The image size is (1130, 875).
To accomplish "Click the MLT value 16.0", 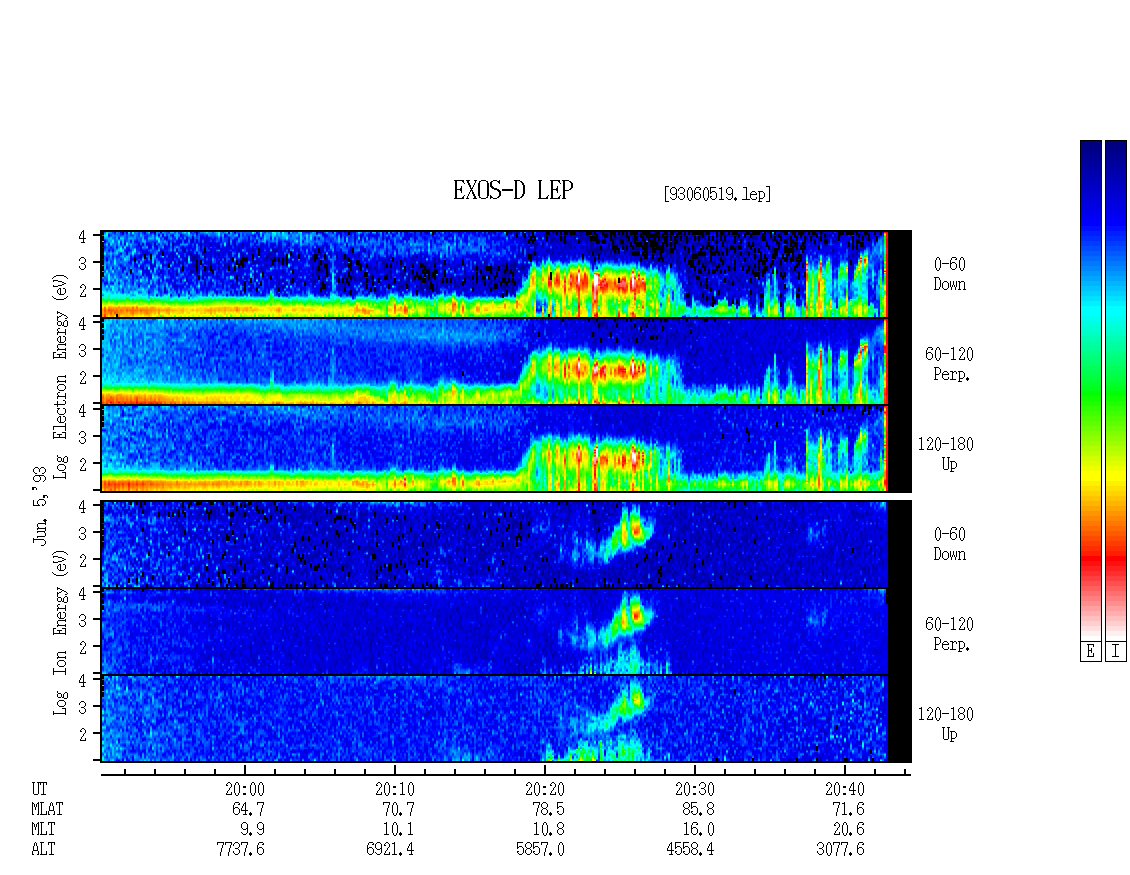I will [x=698, y=830].
